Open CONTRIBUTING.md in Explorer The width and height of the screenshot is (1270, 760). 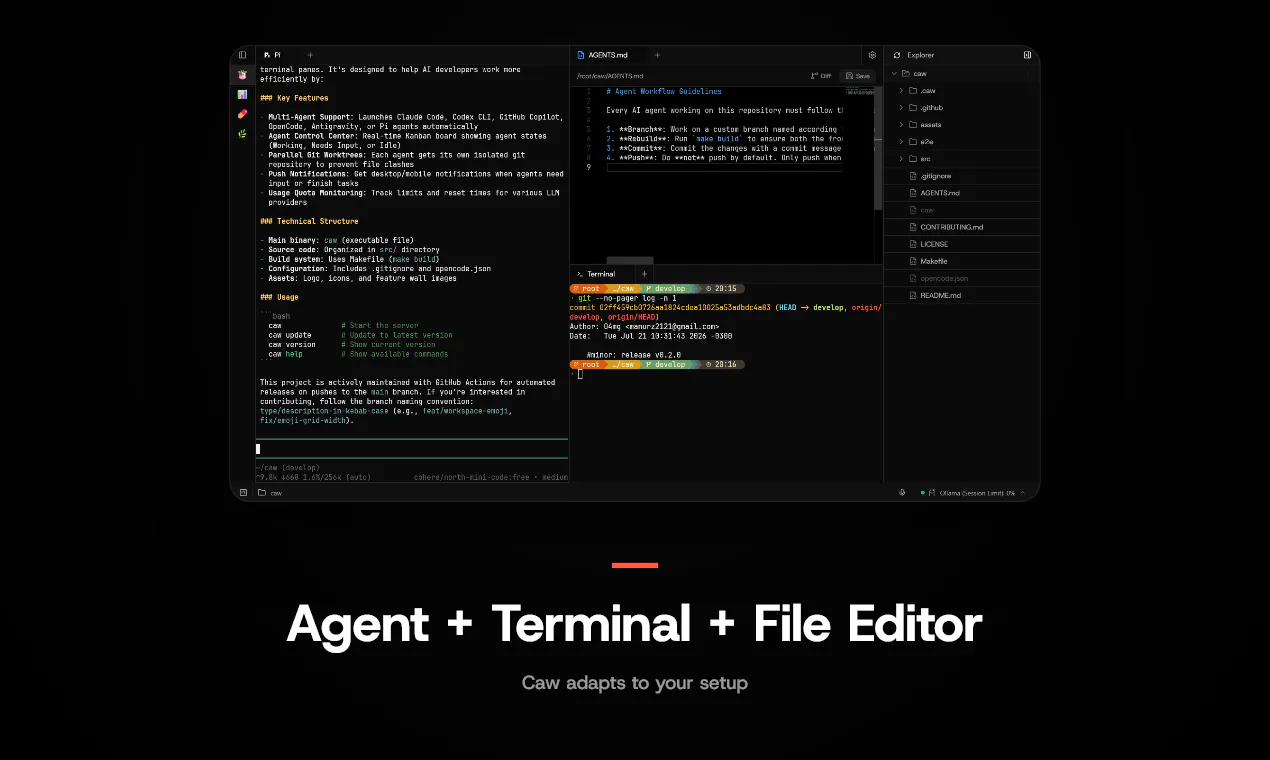point(962,227)
